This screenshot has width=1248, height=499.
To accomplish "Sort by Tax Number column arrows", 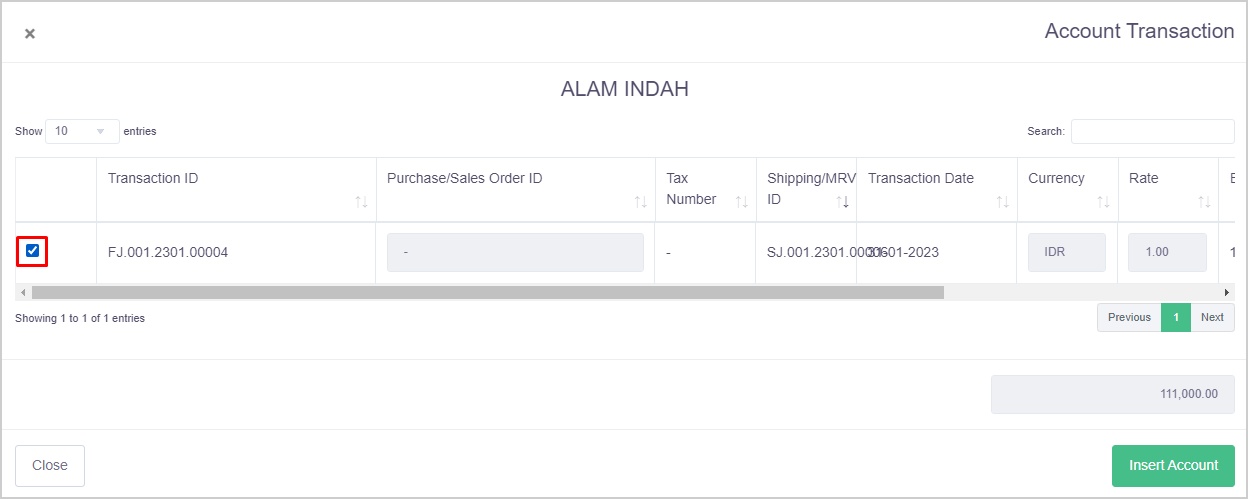I will click(x=741, y=202).
